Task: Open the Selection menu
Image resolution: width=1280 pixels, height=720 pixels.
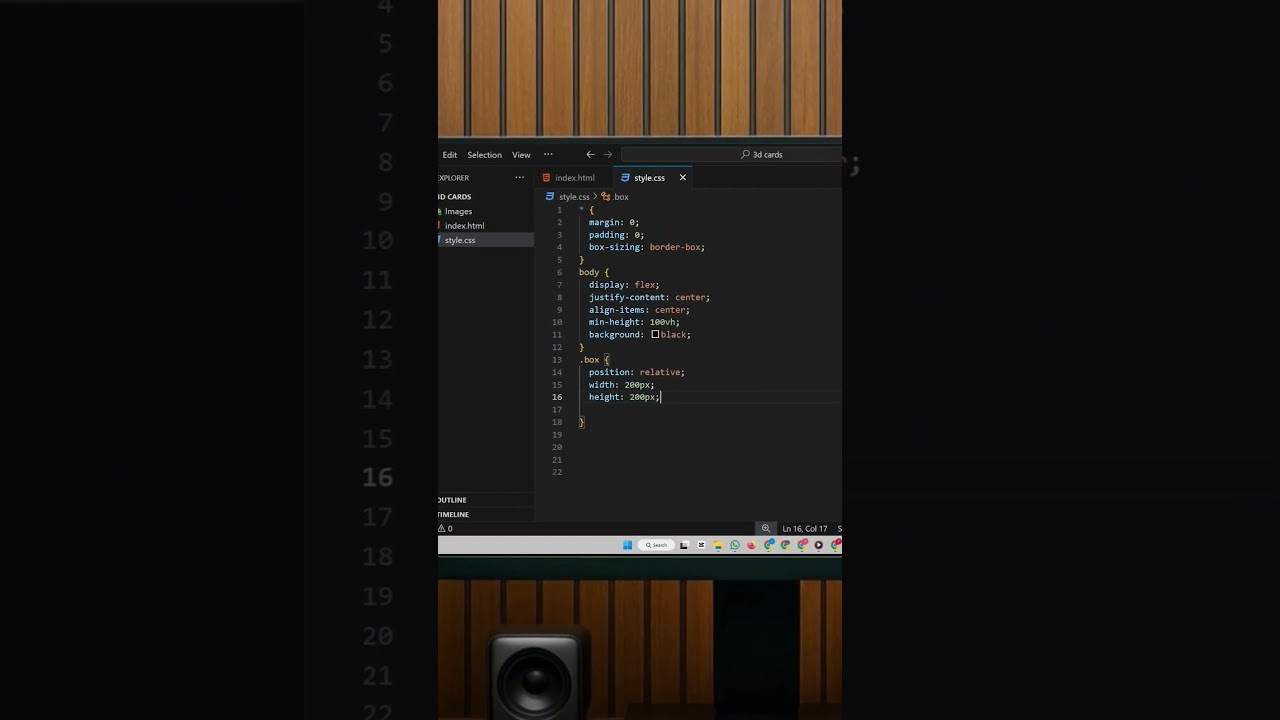Action: click(x=484, y=155)
